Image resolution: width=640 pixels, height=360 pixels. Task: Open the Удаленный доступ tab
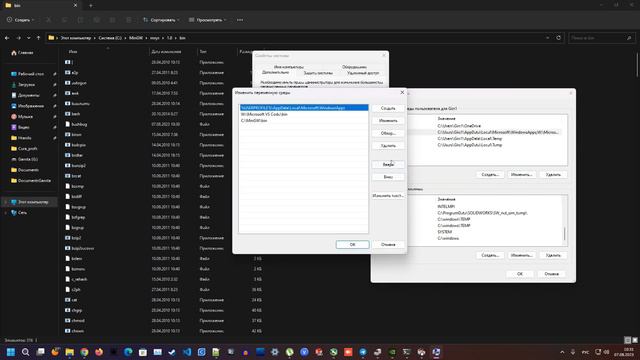coord(363,73)
